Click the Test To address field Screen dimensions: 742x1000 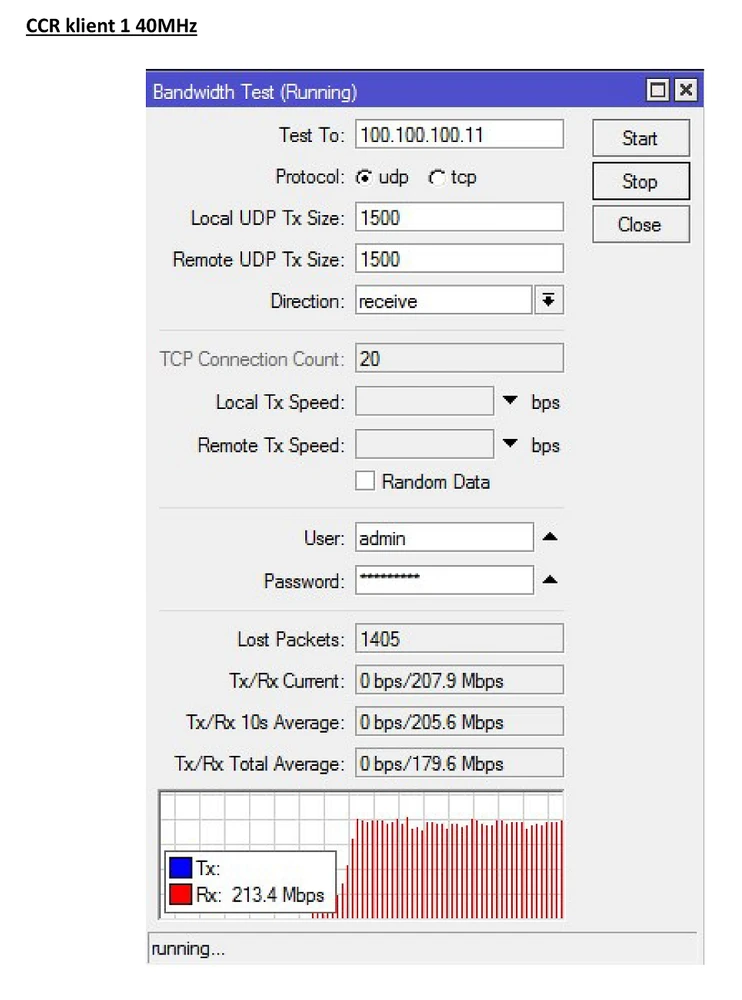458,135
